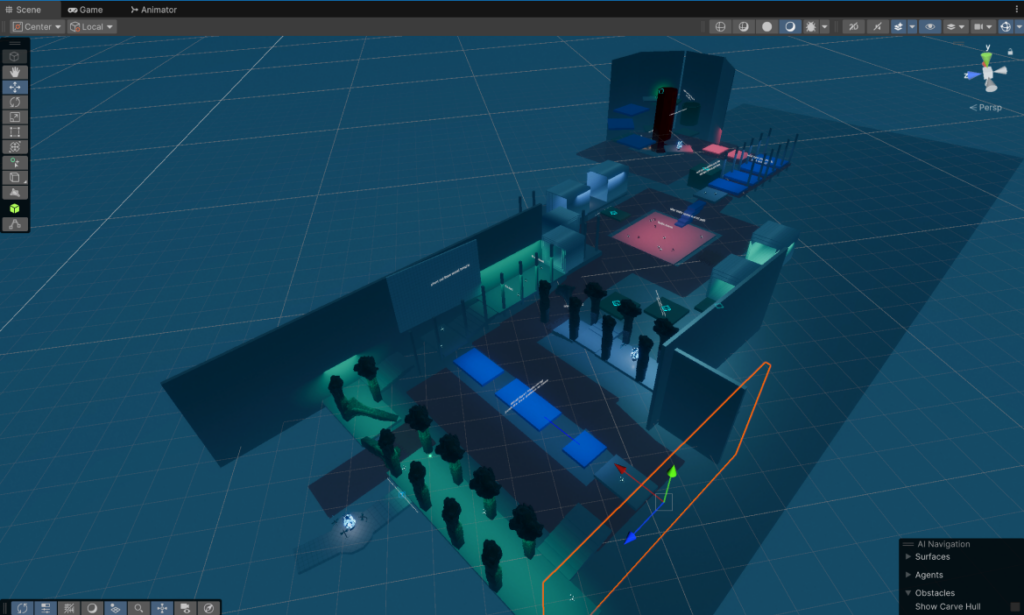This screenshot has width=1024, height=615.
Task: Click the cube tool with corner arrow
Action: tap(14, 178)
